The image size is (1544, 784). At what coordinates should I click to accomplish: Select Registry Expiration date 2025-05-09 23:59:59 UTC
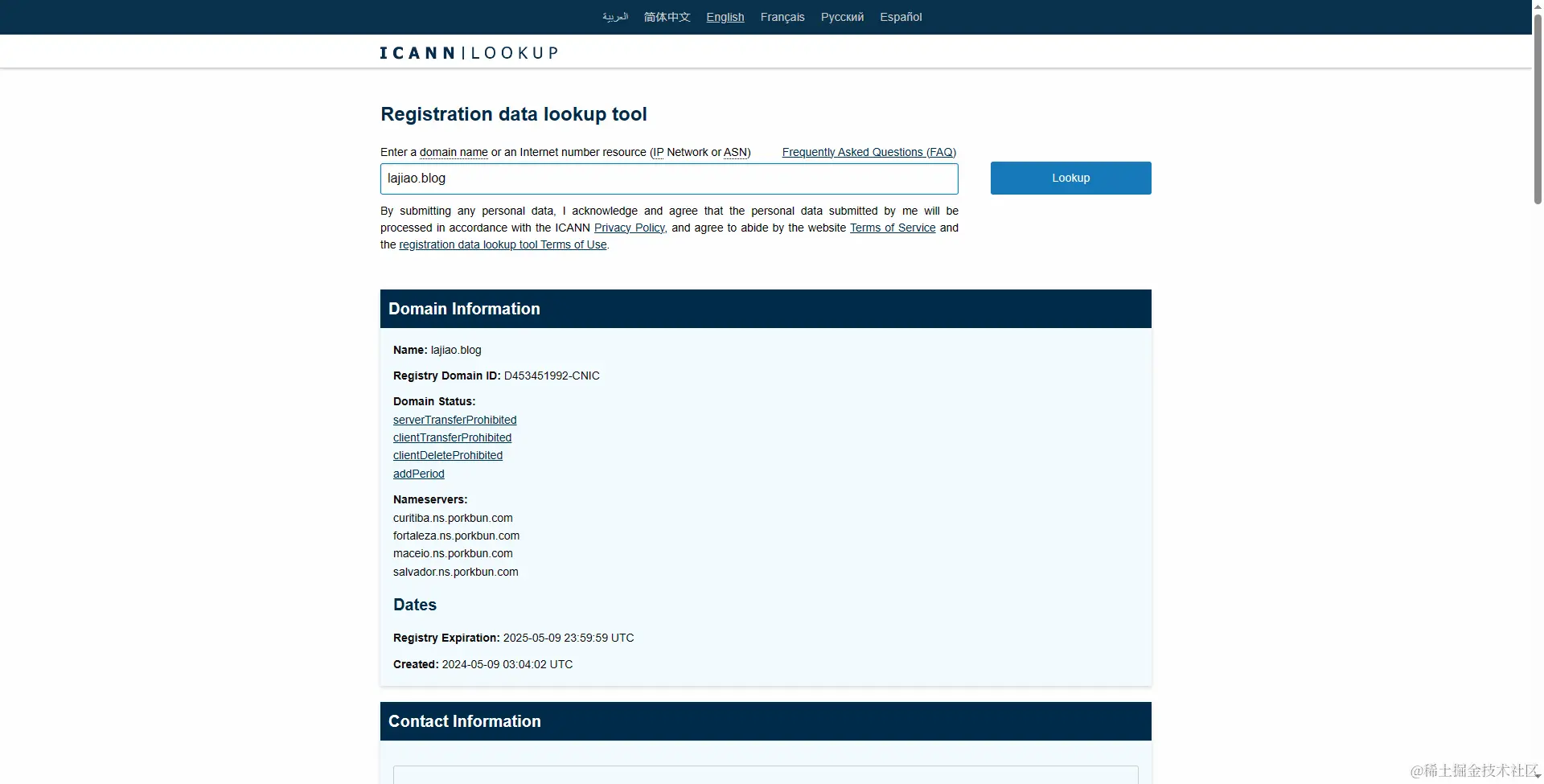569,638
